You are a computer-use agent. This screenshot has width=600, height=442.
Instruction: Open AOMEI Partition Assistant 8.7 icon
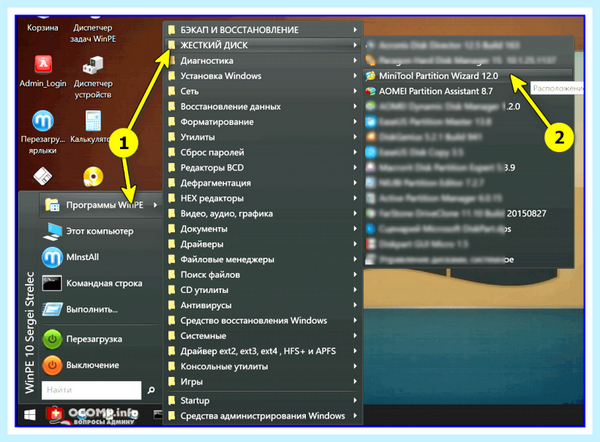(x=370, y=91)
